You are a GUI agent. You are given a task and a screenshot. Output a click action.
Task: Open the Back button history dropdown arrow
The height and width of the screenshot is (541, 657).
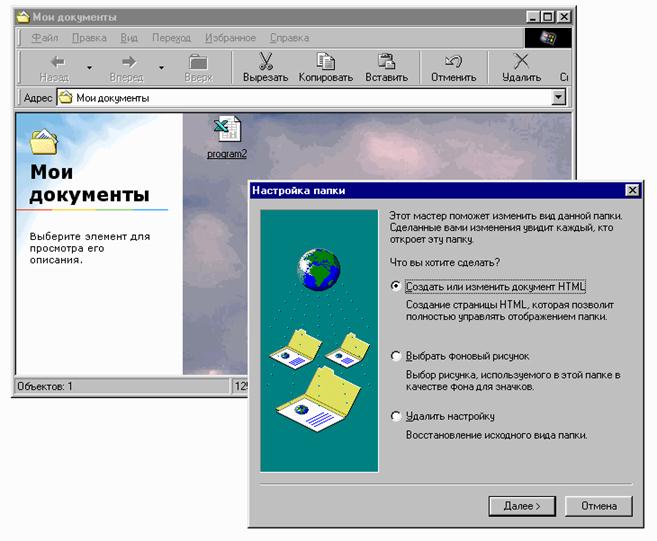(x=89, y=68)
